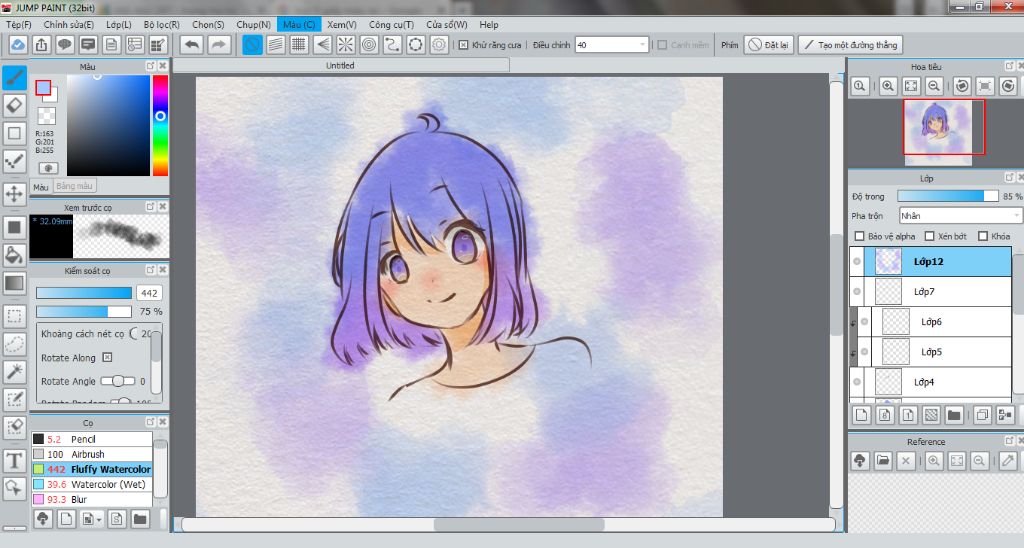Adjust the brush size slider
The width and height of the screenshot is (1024, 548).
[84, 293]
